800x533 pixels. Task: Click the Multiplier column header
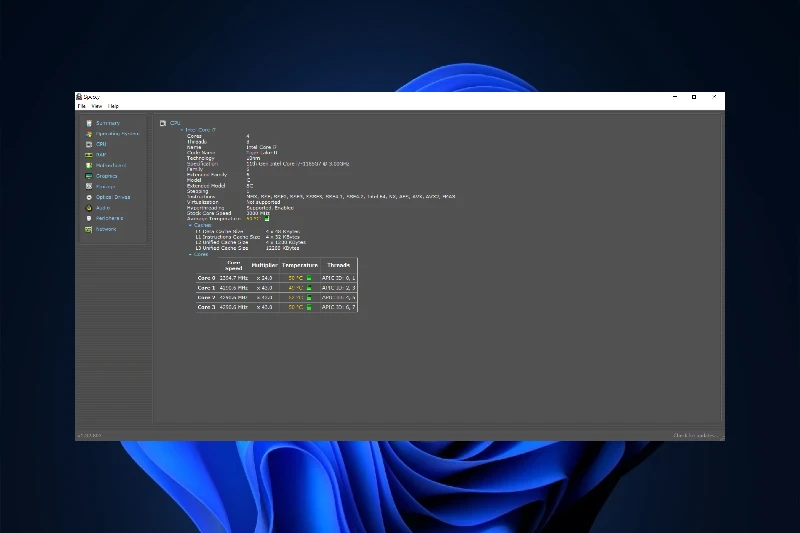pyautogui.click(x=264, y=265)
